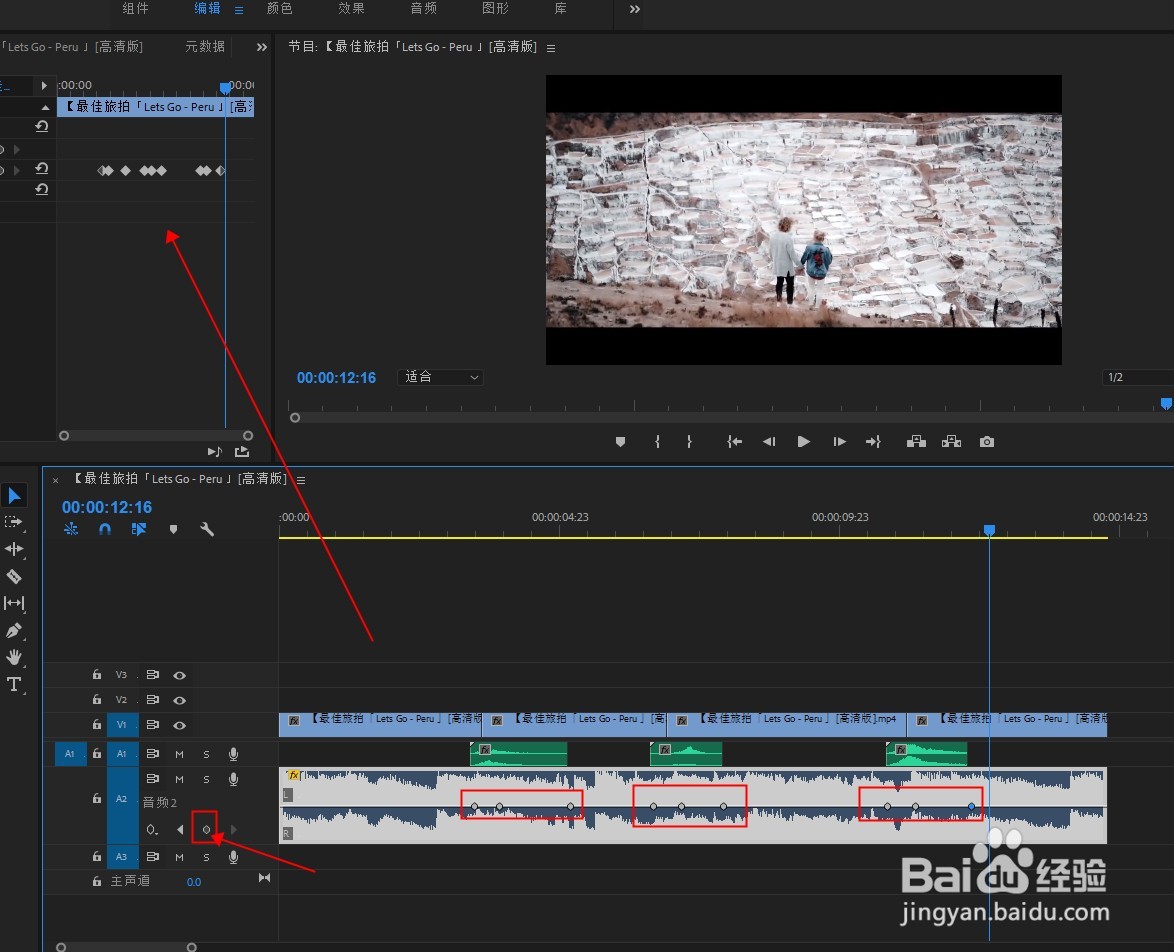This screenshot has height=952, width=1174.
Task: Switch to 颜色 workspace
Action: pos(279,8)
